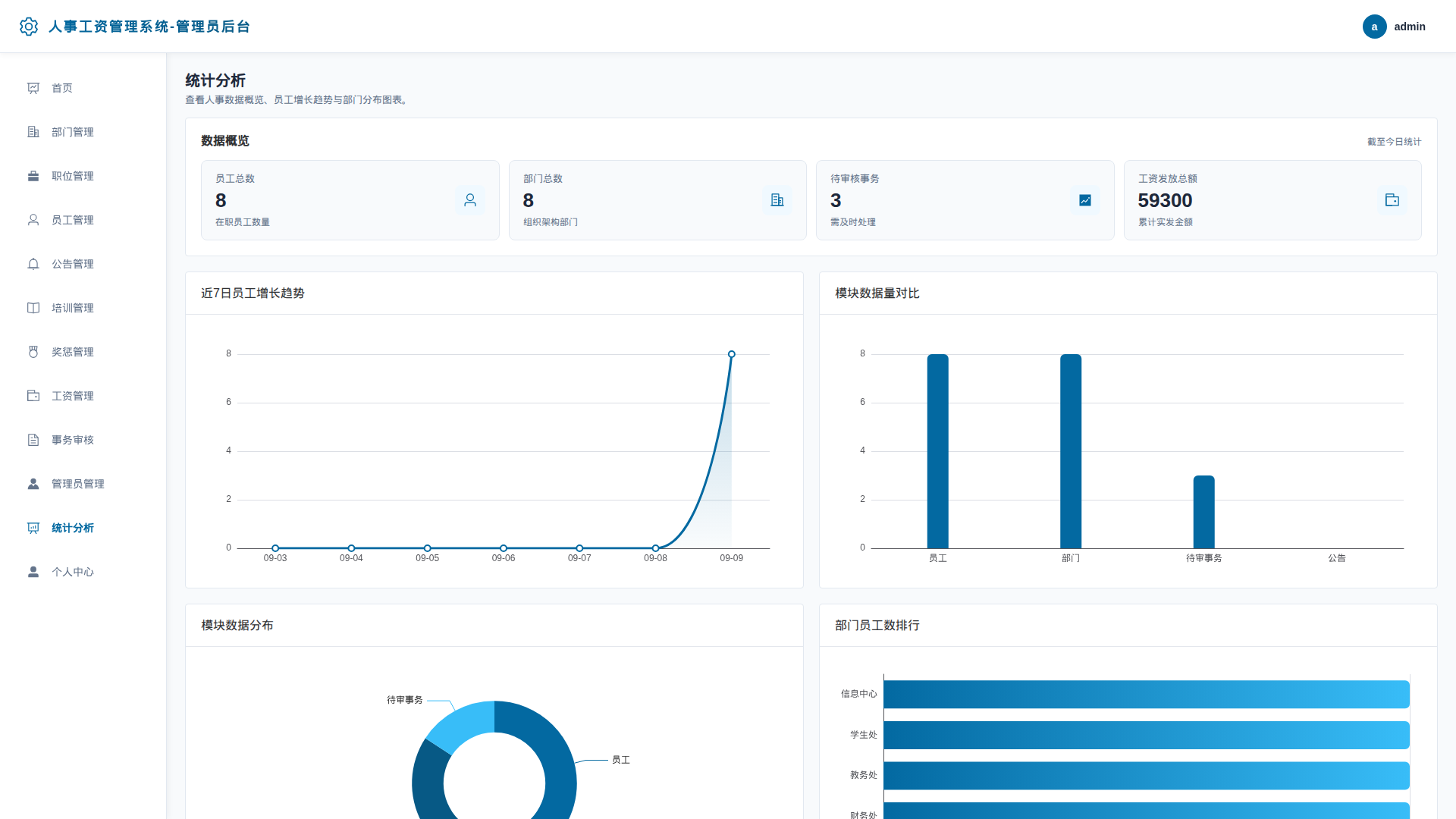
Task: Click the 公告管理 bell icon
Action: point(33,264)
